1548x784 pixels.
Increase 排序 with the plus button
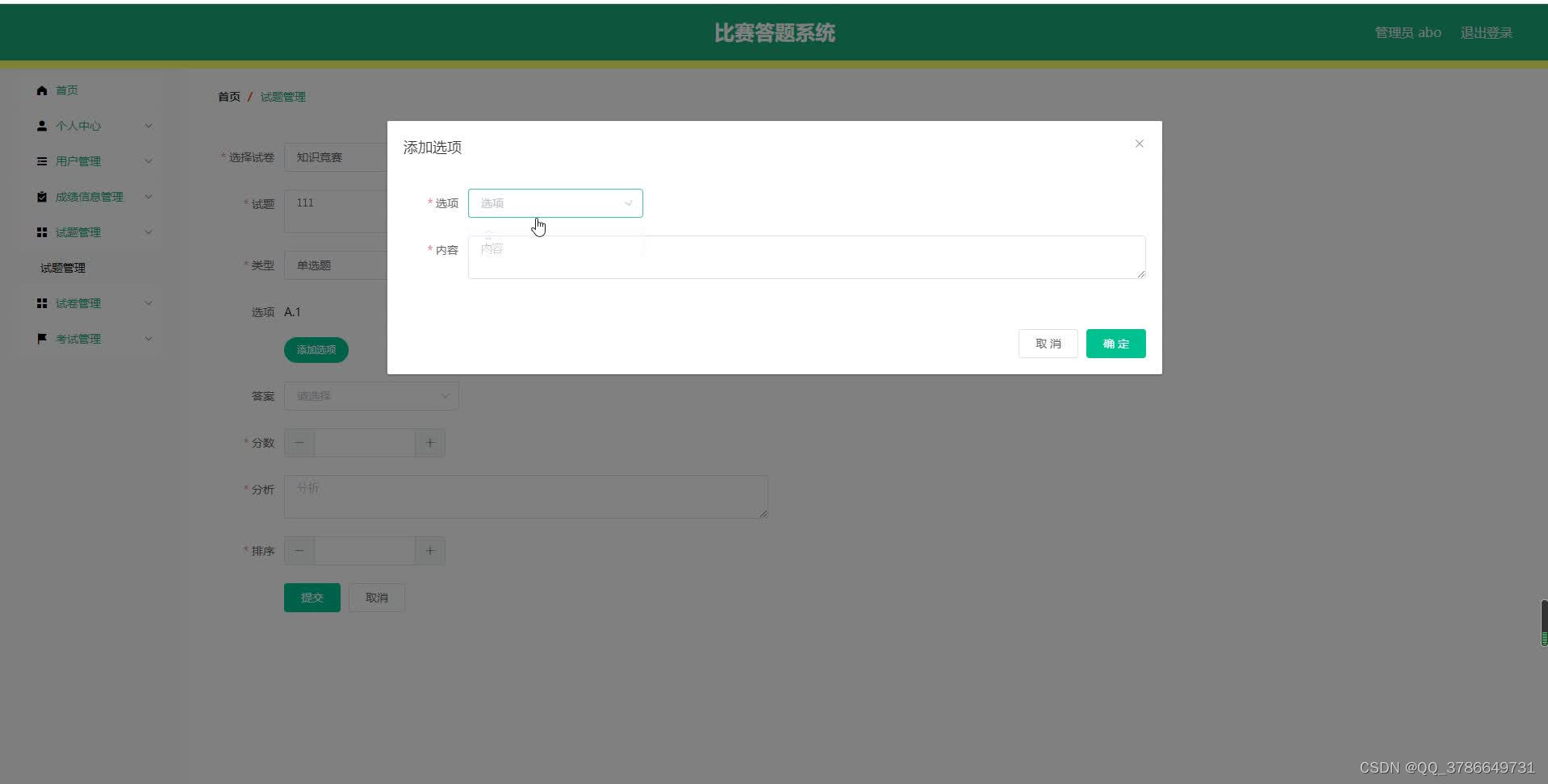430,551
